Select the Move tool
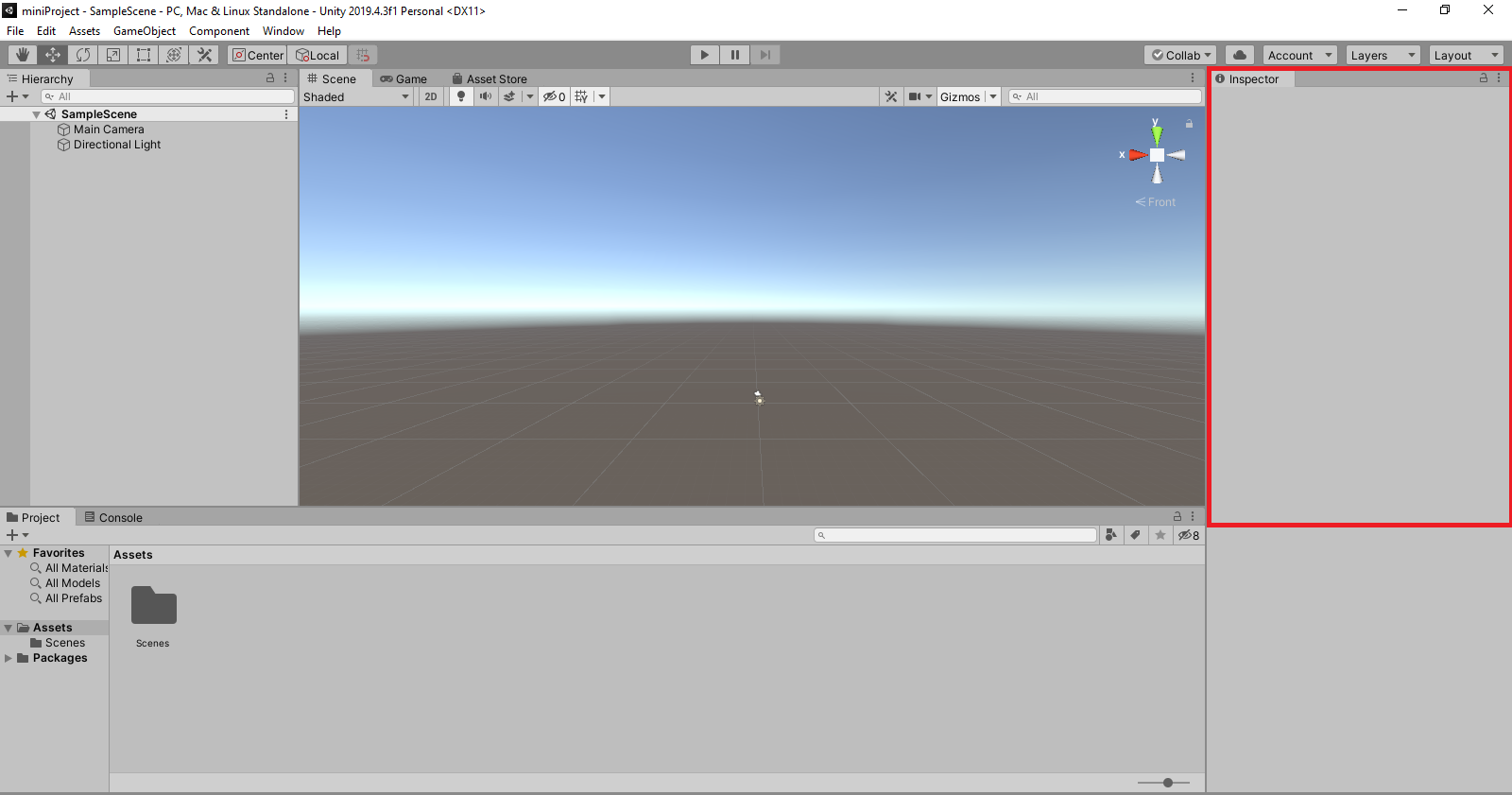Screen dimensions: 1512x795 53,55
